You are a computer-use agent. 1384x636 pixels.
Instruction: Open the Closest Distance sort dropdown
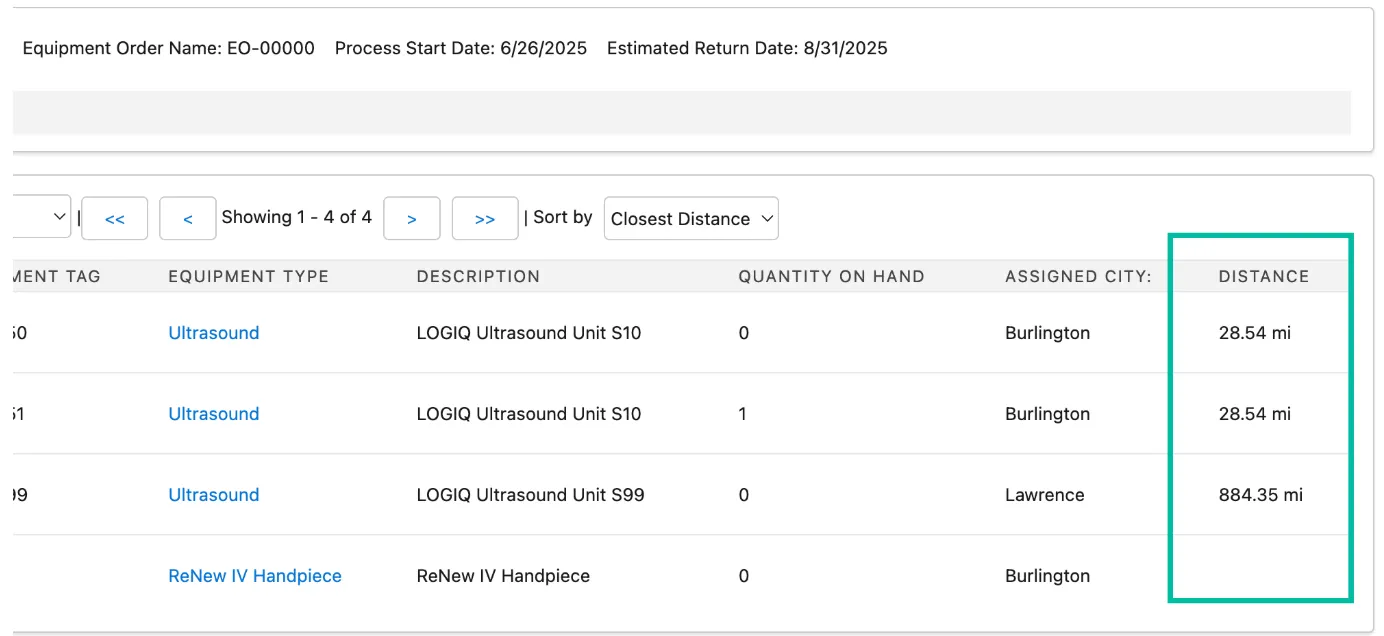(x=691, y=218)
